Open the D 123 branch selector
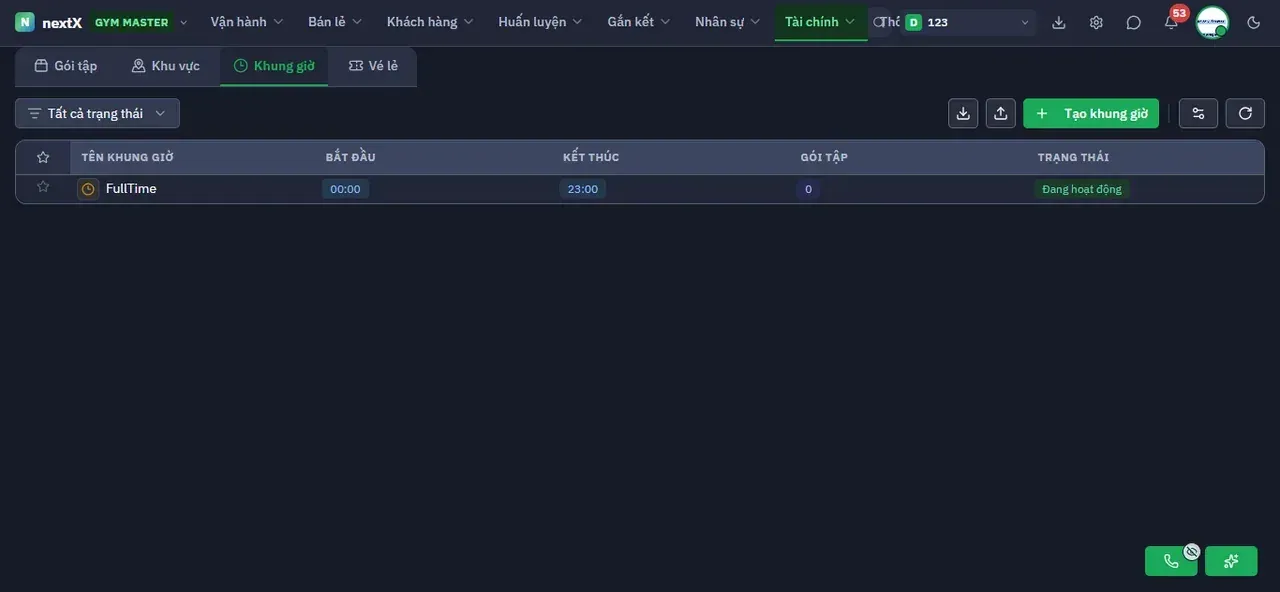Screen dimensions: 1280x592 click(x=967, y=22)
